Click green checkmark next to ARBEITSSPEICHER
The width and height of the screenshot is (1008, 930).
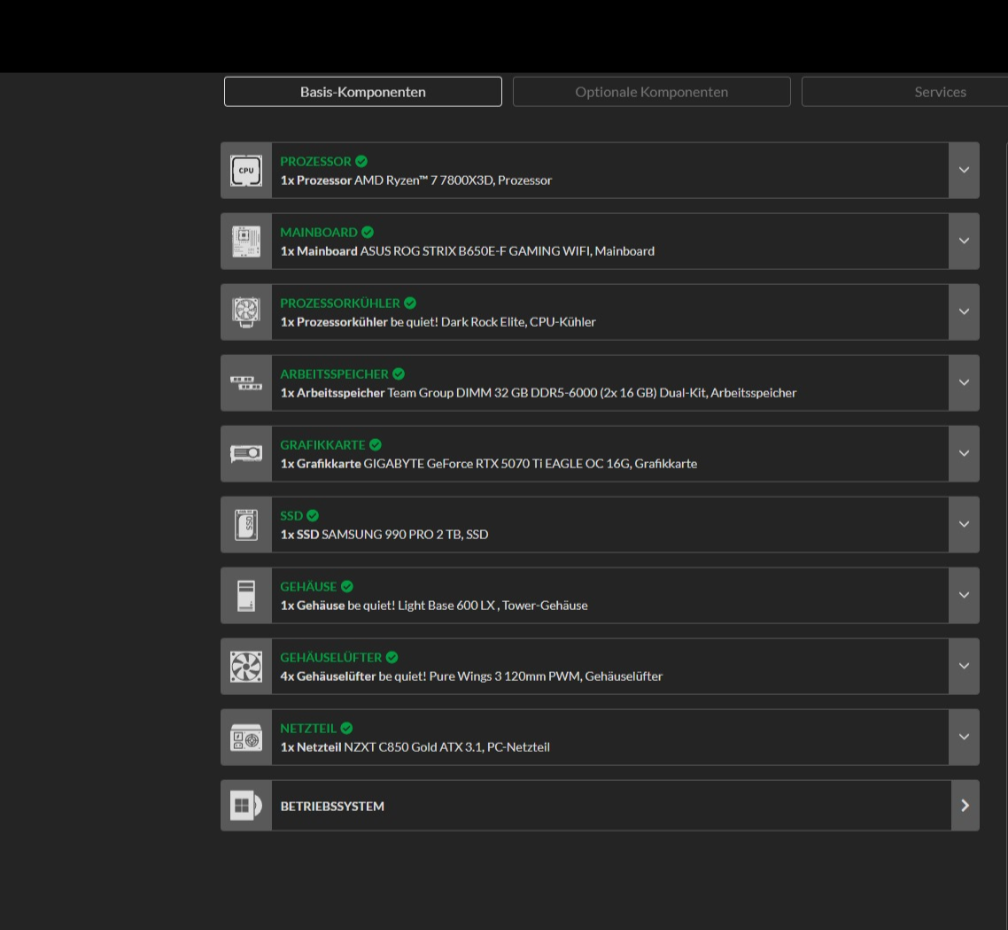pyautogui.click(x=399, y=374)
